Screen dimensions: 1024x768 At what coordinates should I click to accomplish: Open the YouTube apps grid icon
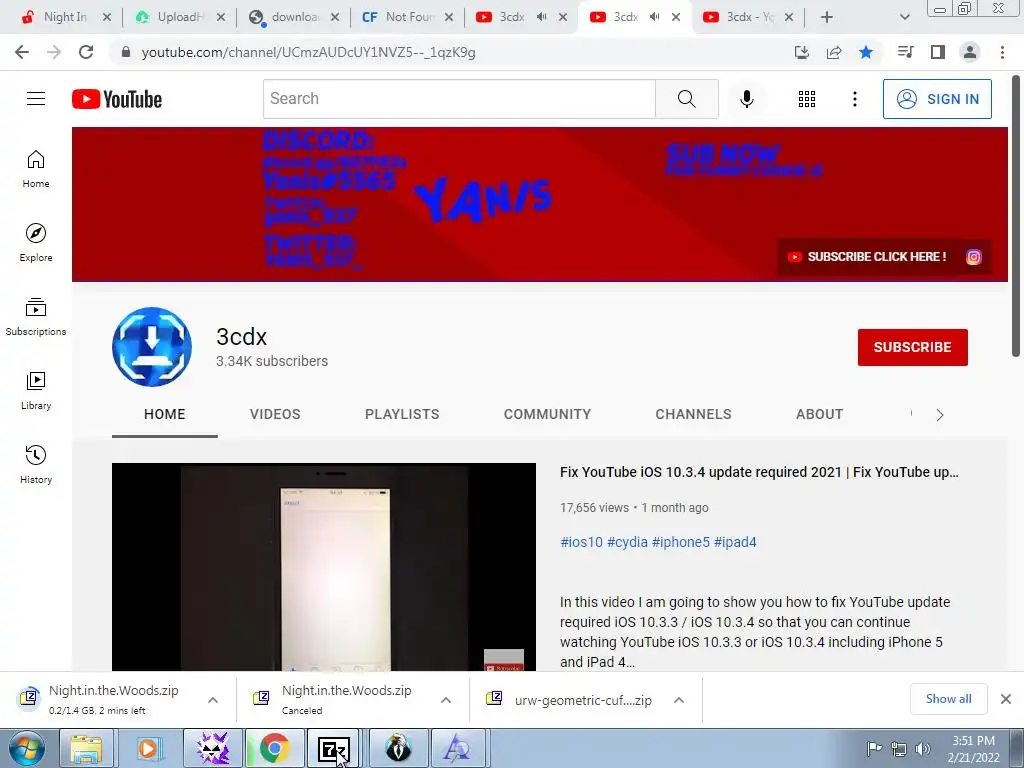point(807,99)
